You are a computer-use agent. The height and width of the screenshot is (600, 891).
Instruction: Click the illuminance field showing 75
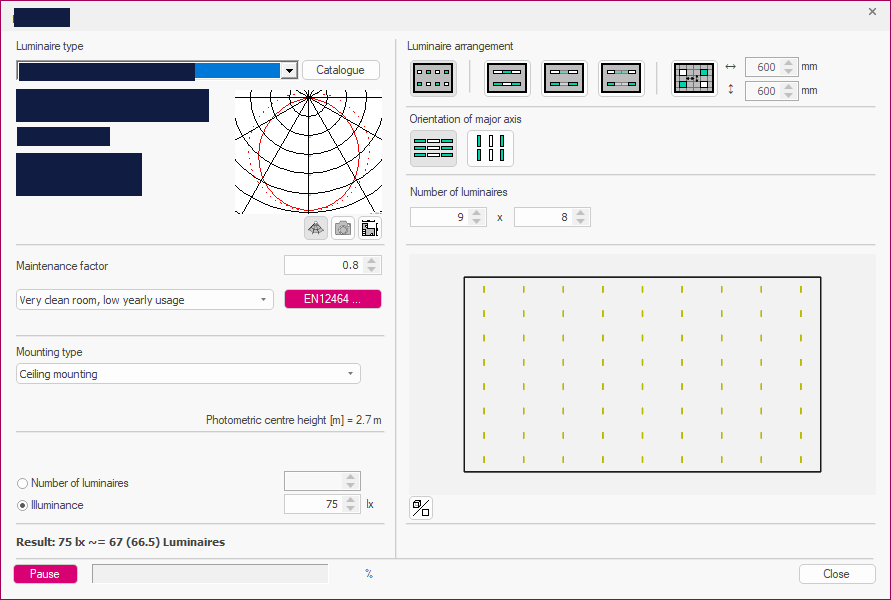314,504
